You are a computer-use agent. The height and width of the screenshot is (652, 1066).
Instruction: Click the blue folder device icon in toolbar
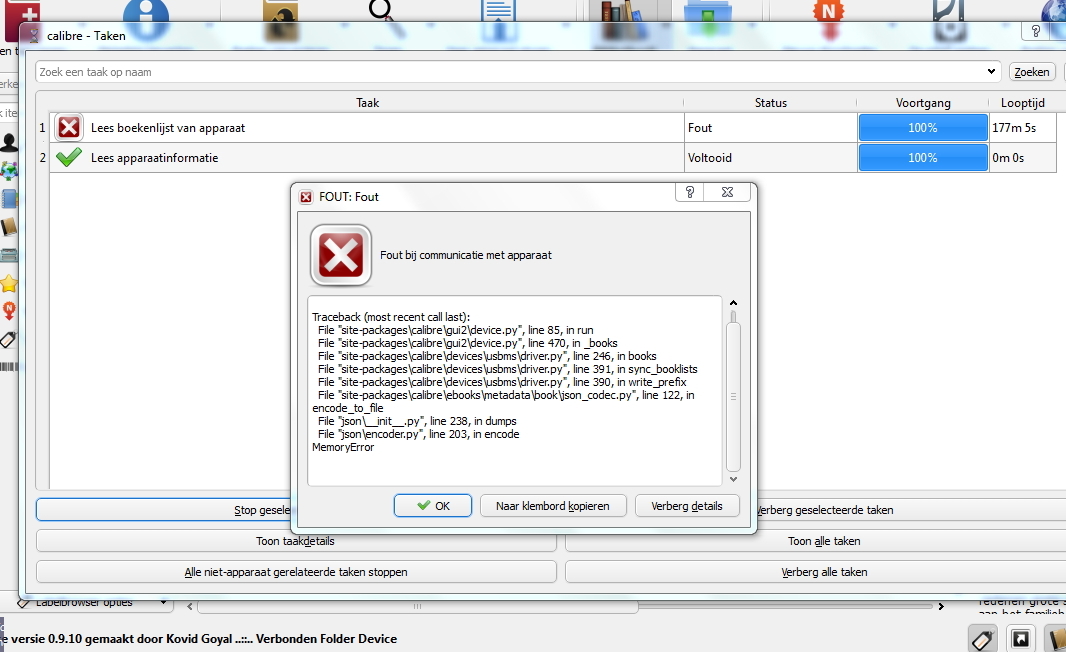click(x=708, y=19)
